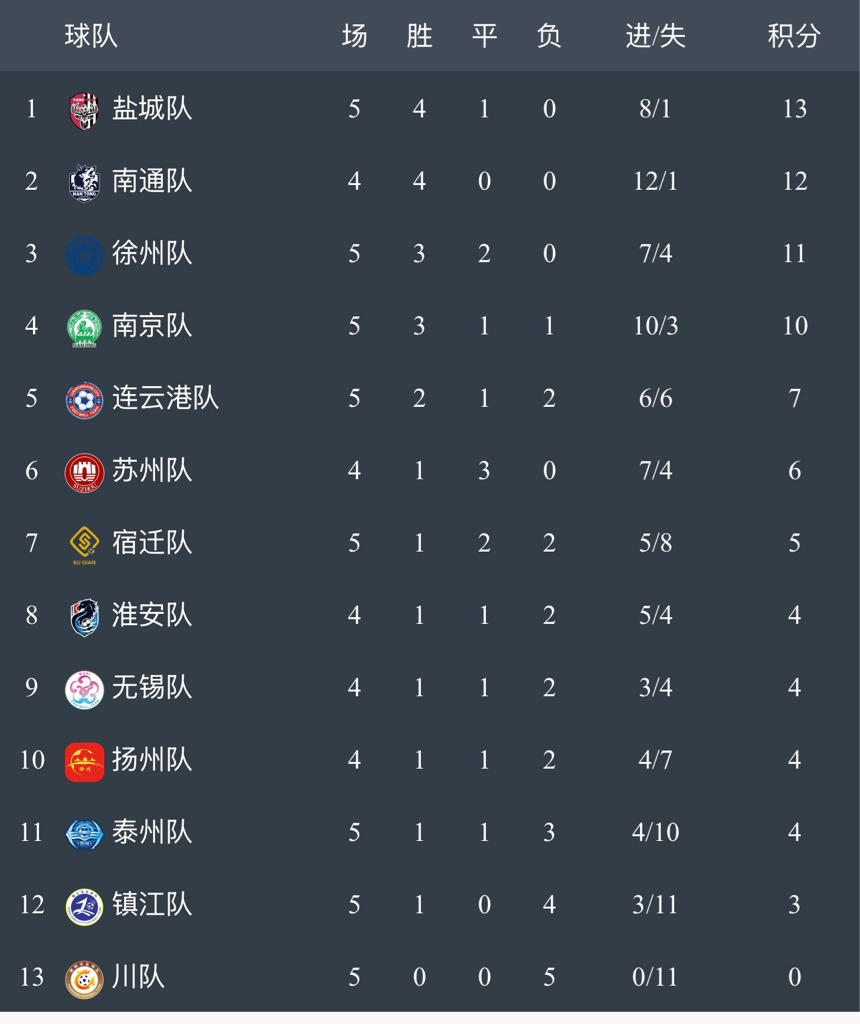
Task: Sort table by 积分 column header
Action: coord(793,36)
